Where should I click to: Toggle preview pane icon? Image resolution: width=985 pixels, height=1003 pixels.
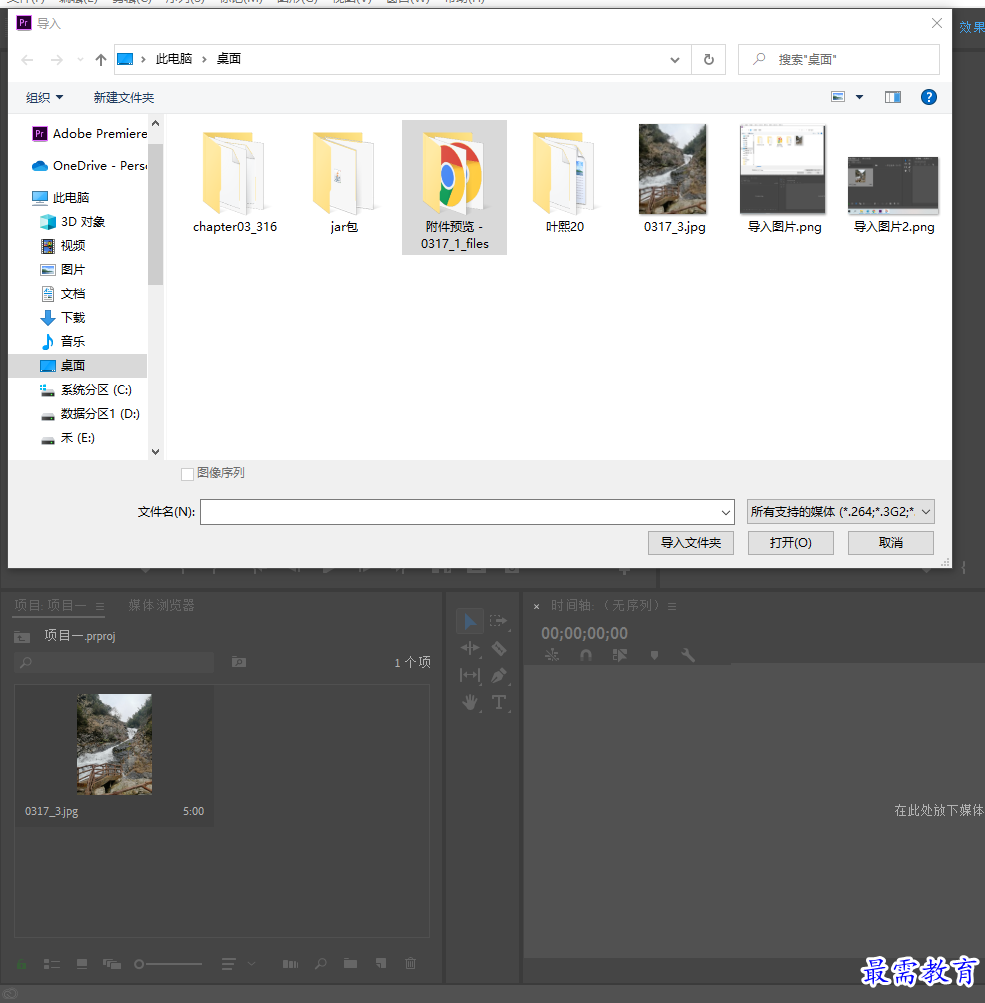tap(893, 97)
